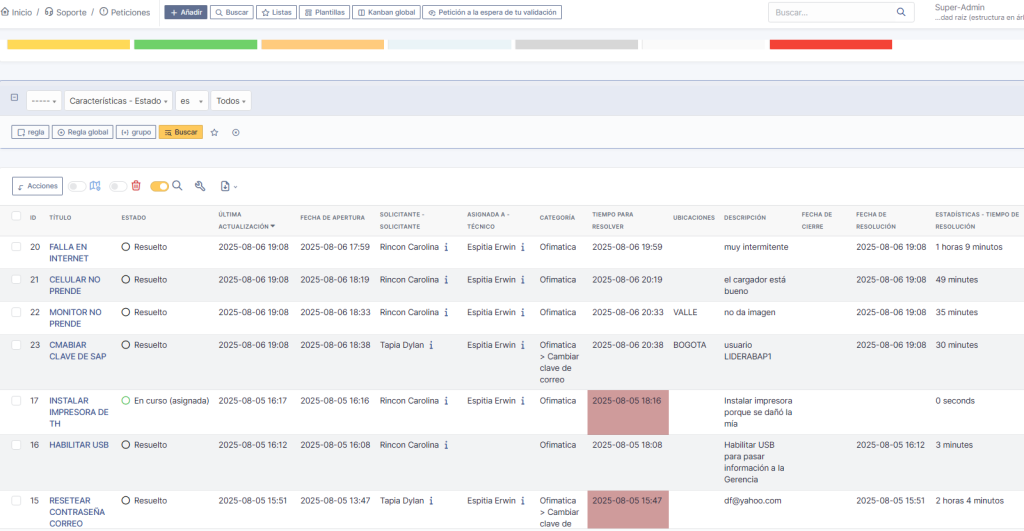Click info icon next to Rincon Carolina in row 17
This screenshot has width=1024, height=531.
click(x=447, y=401)
